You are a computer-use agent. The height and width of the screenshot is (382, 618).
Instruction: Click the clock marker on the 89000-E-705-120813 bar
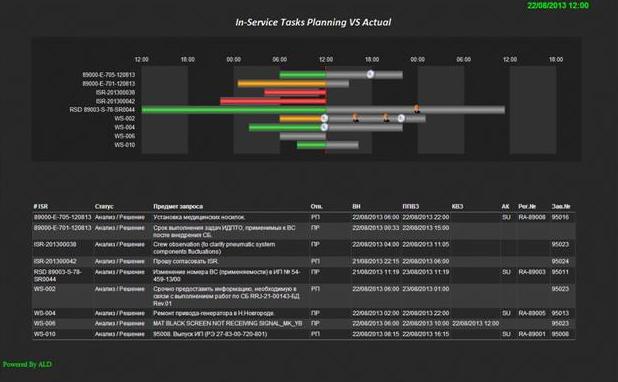click(x=370, y=74)
